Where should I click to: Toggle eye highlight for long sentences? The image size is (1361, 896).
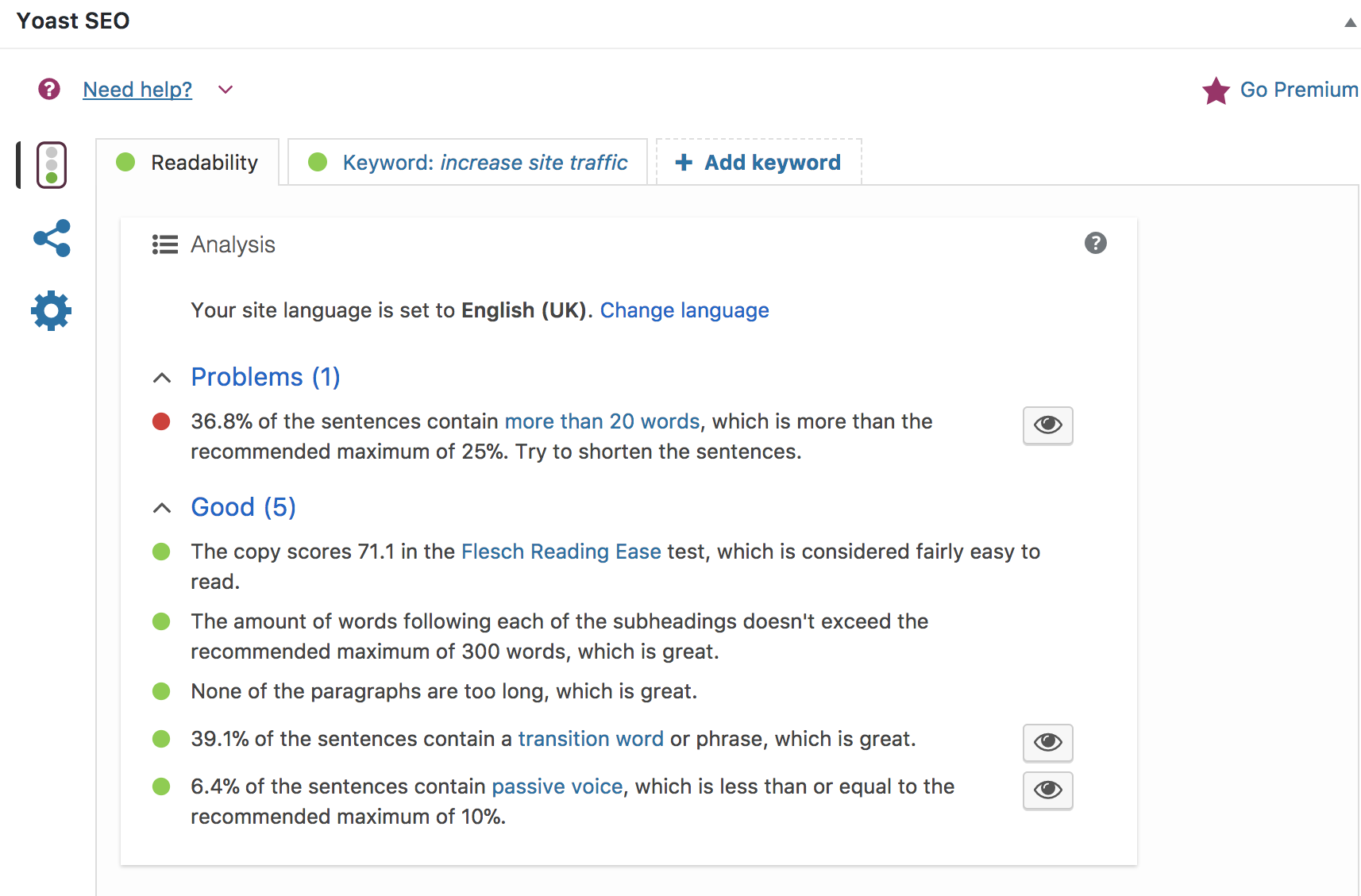coord(1048,425)
